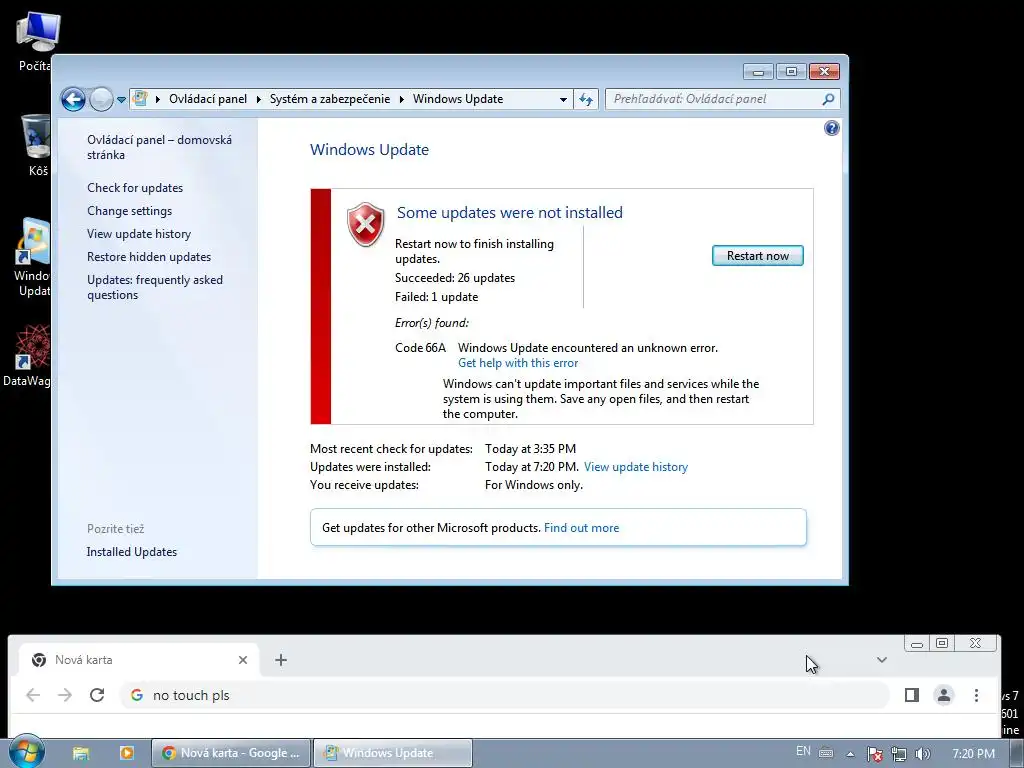The height and width of the screenshot is (768, 1024).
Task: Open the Computer desktop icon
Action: 35,40
